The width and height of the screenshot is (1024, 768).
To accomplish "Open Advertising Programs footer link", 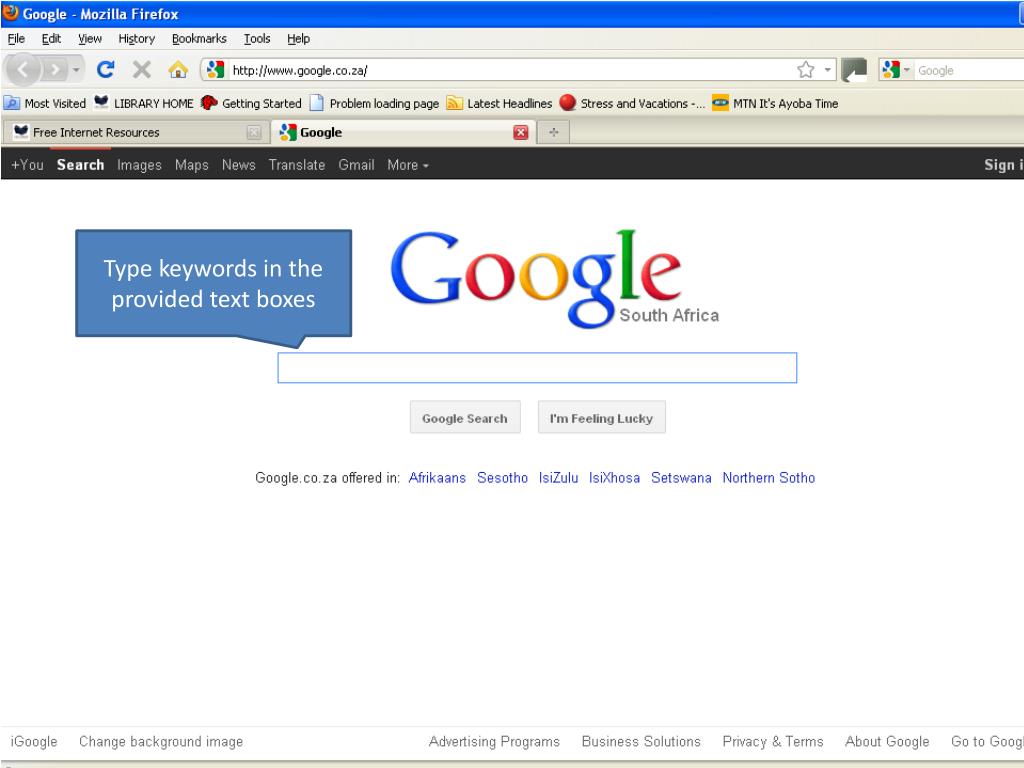I will pos(494,741).
